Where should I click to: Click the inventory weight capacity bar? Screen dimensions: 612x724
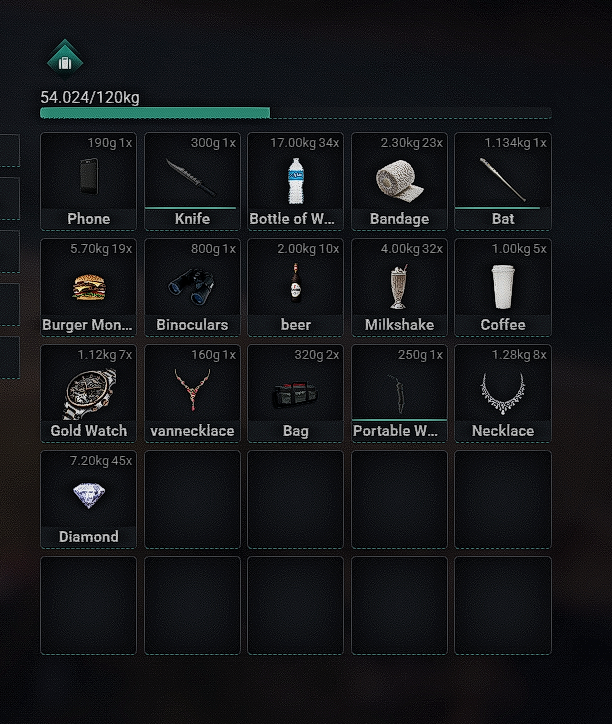pos(296,113)
